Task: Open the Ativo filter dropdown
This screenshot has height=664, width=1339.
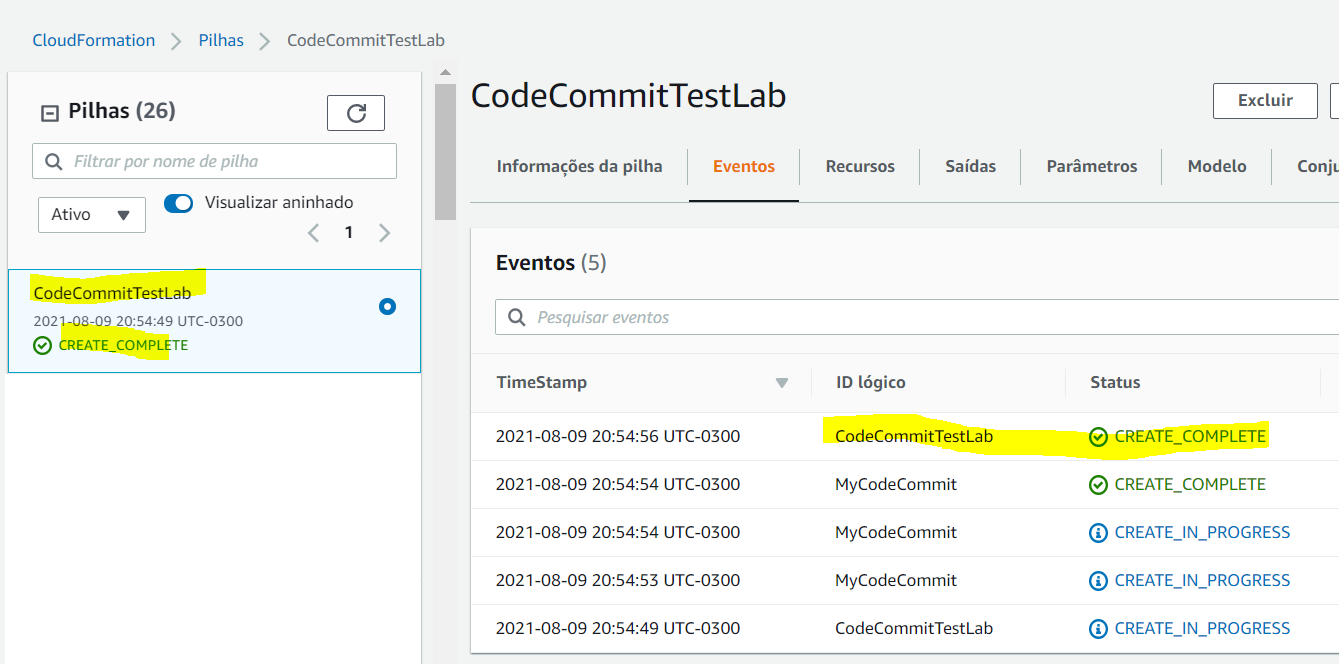Action: point(92,214)
